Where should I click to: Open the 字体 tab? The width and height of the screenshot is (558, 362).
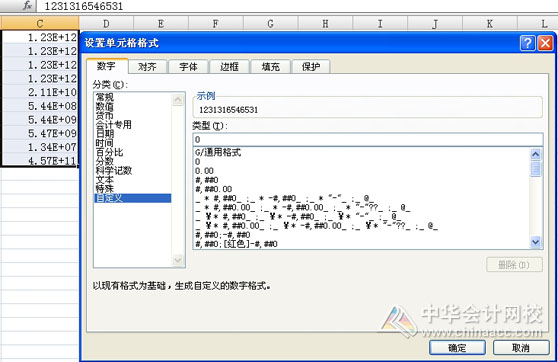pos(188,67)
